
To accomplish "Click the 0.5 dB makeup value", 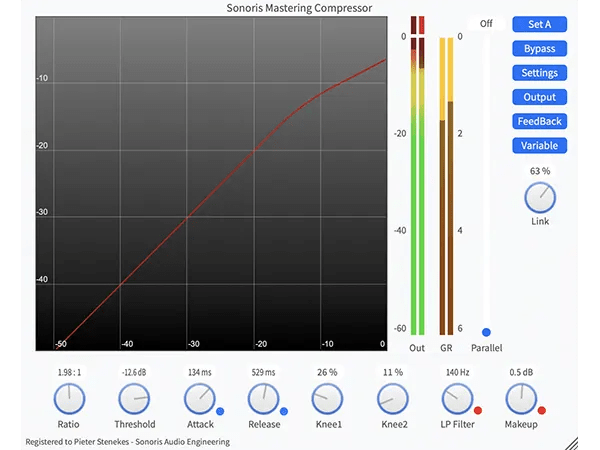I will tap(521, 372).
